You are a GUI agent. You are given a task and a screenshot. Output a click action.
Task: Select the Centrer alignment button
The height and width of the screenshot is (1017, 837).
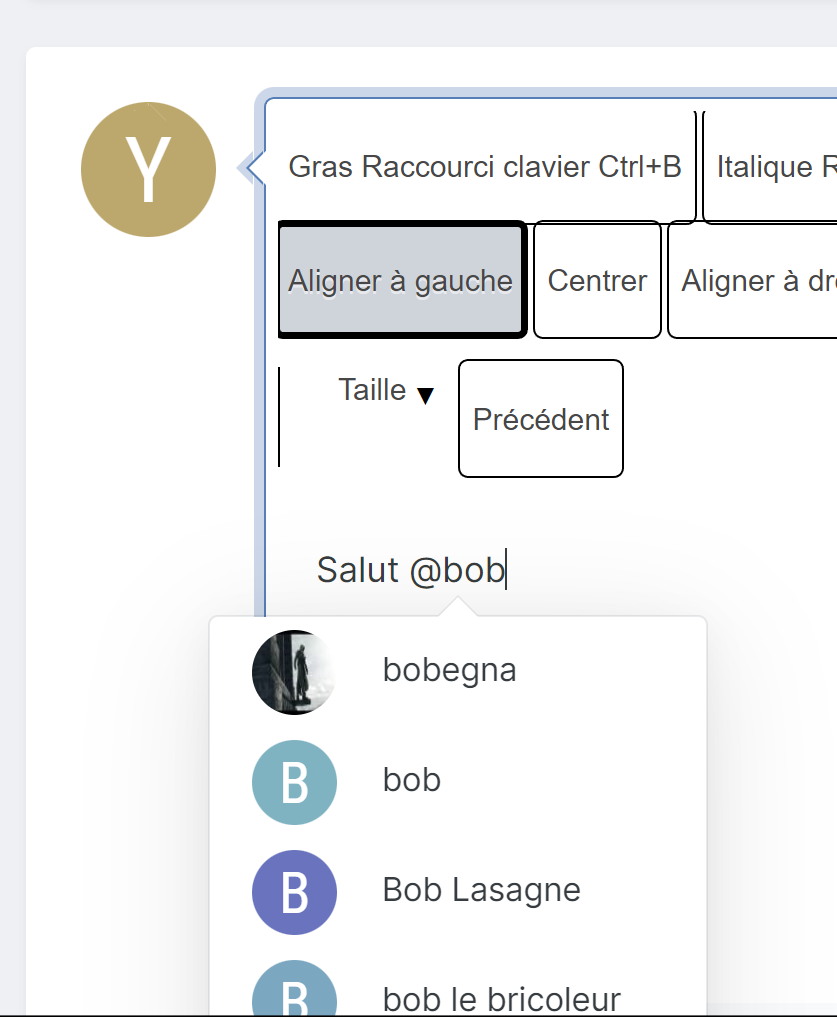click(x=597, y=280)
